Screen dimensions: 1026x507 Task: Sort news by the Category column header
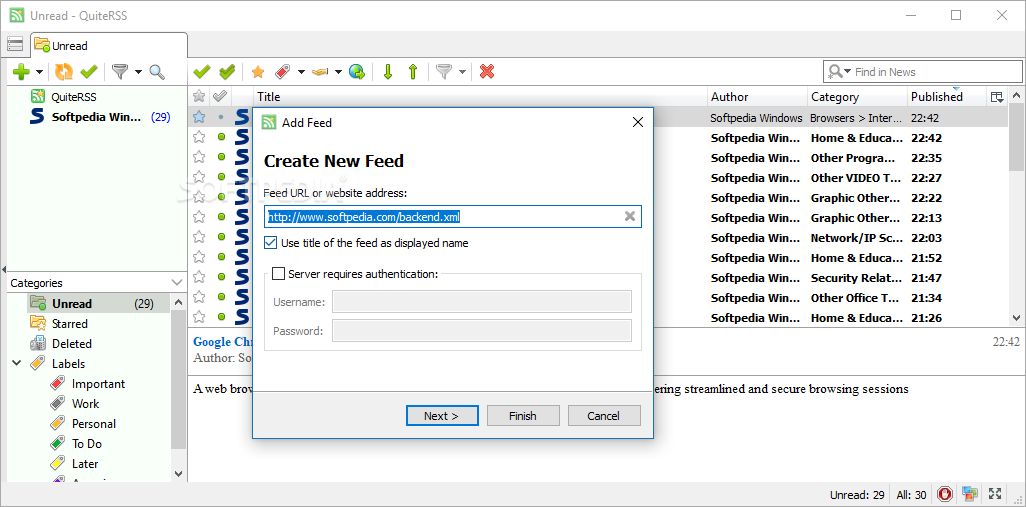click(x=857, y=97)
